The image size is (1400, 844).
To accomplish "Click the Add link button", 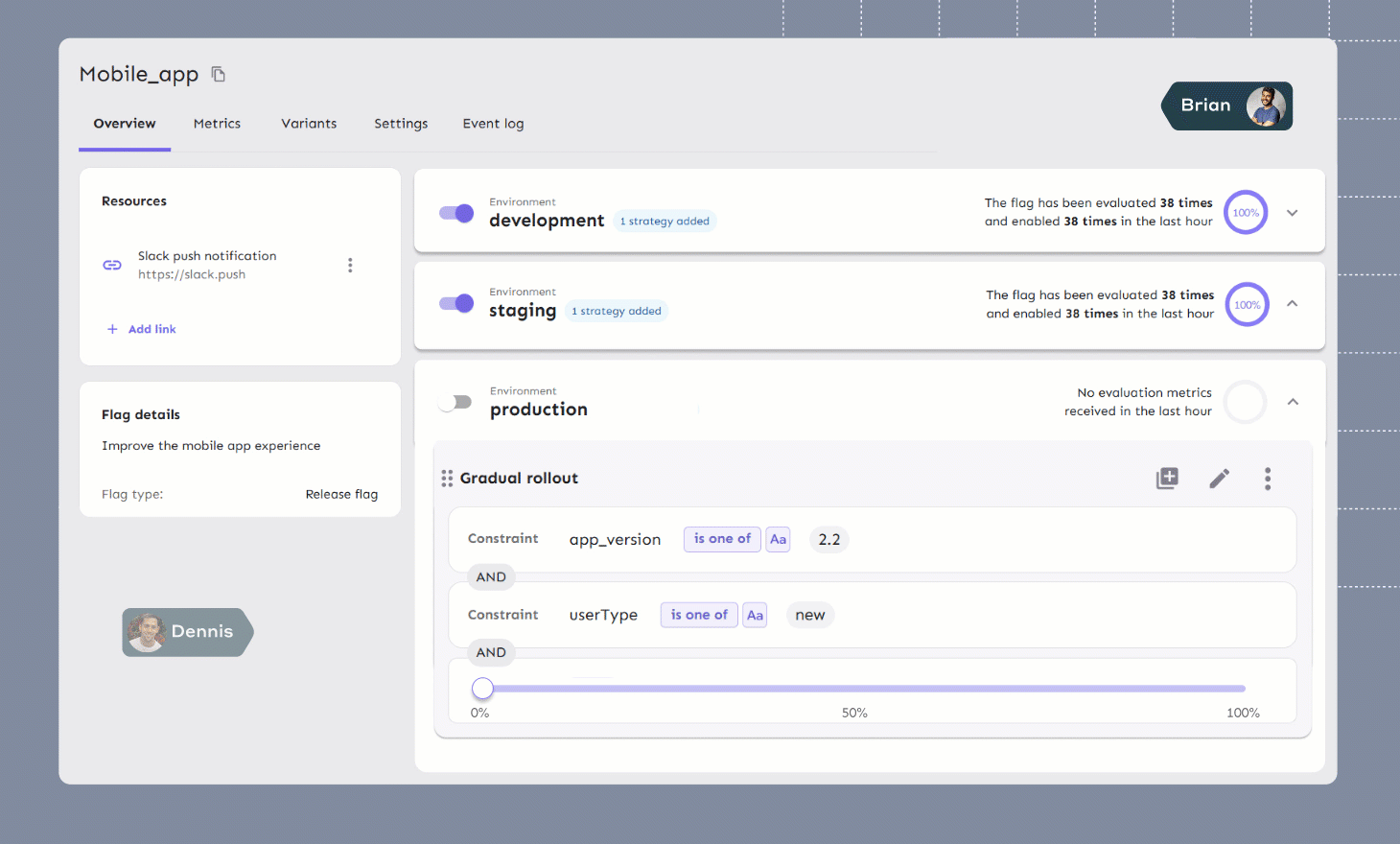I will [142, 329].
